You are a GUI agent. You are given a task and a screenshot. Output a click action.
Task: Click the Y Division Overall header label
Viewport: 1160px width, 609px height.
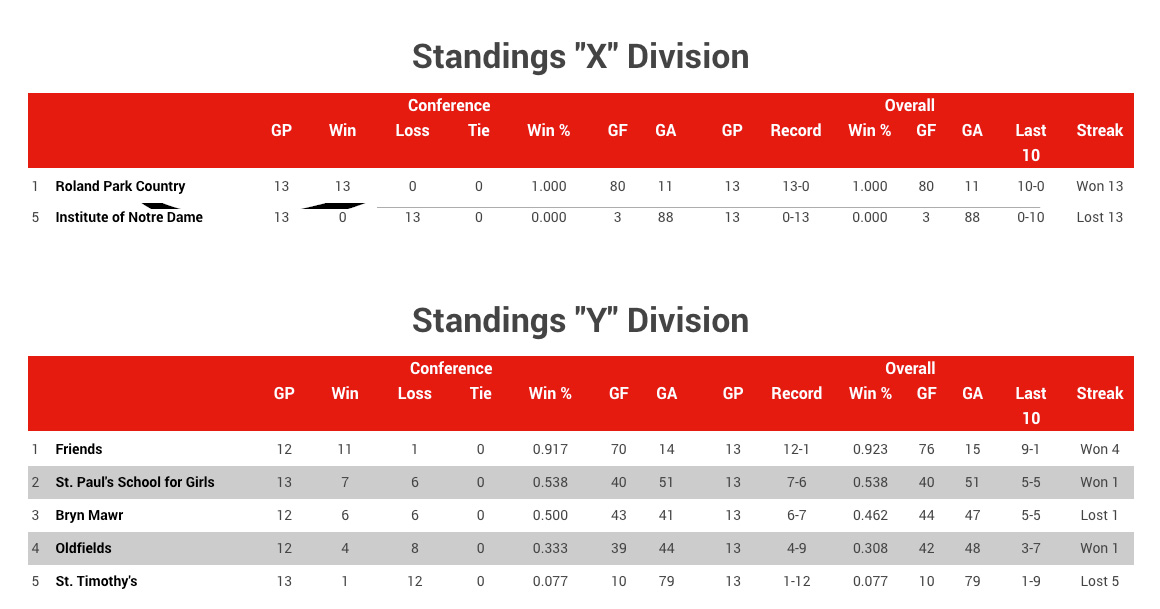(910, 369)
